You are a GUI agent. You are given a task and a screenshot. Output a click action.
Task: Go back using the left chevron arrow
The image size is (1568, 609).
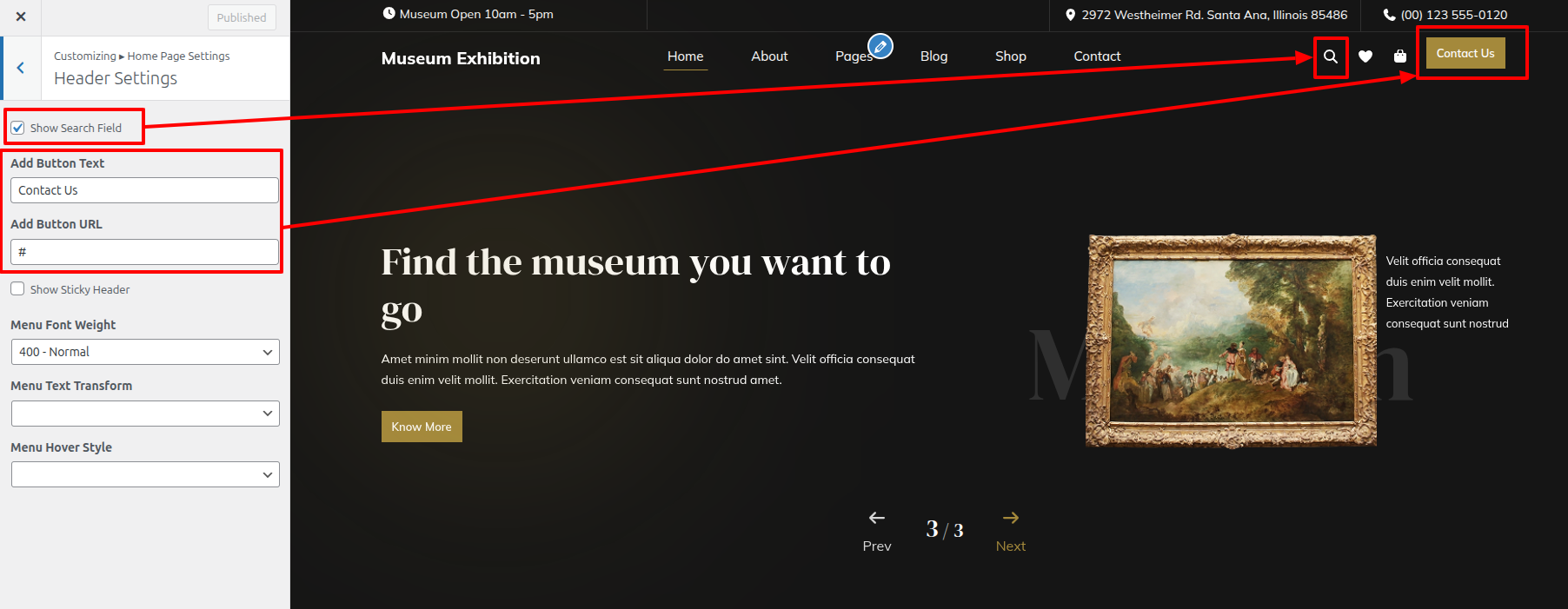coord(21,68)
